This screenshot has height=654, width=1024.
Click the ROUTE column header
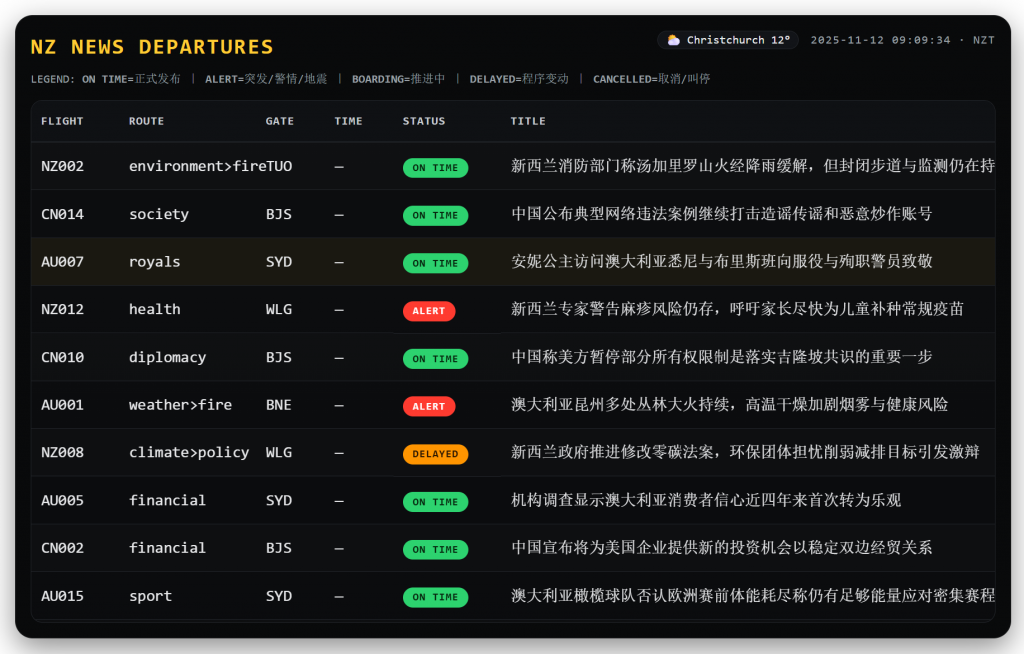pos(146,121)
